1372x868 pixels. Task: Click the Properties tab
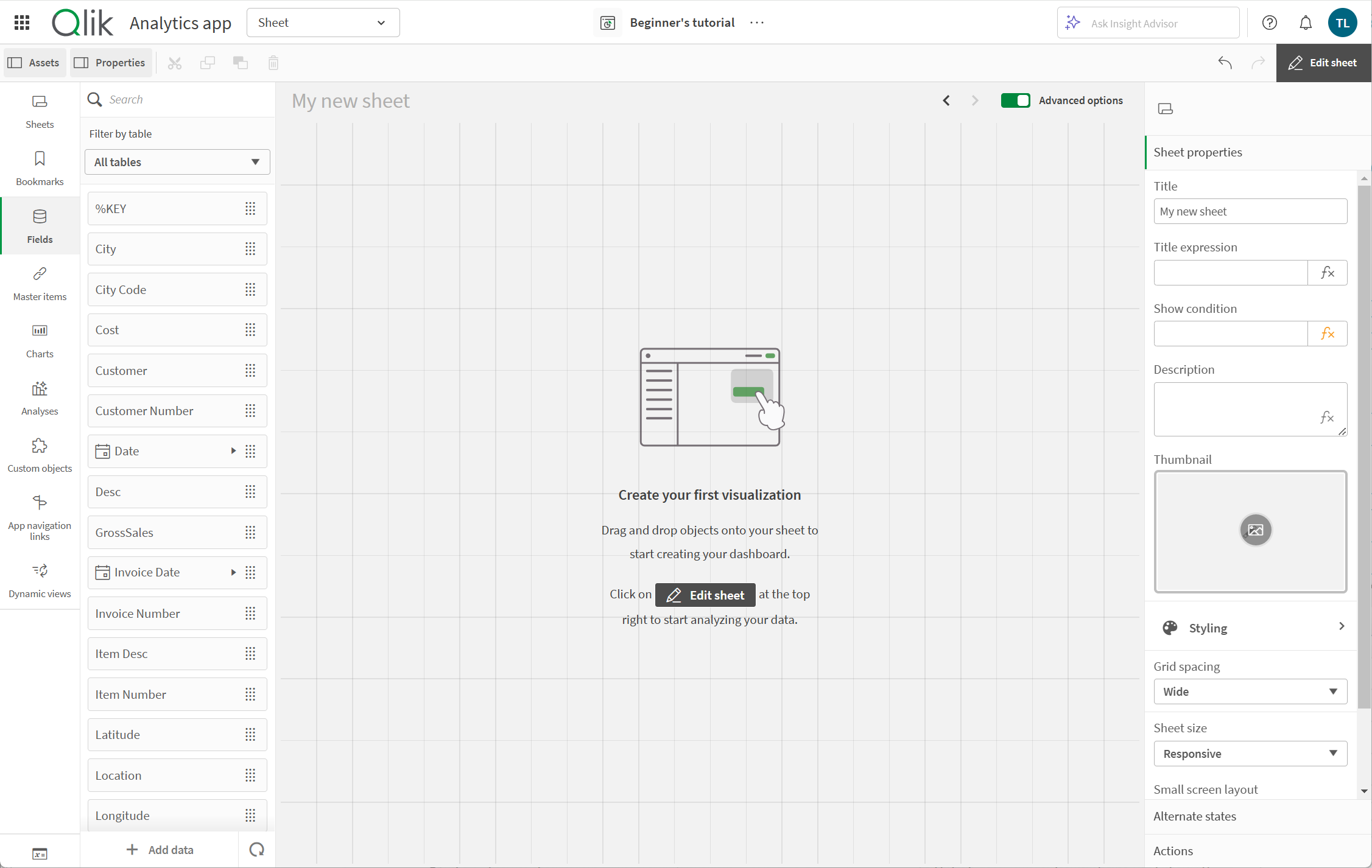point(109,62)
